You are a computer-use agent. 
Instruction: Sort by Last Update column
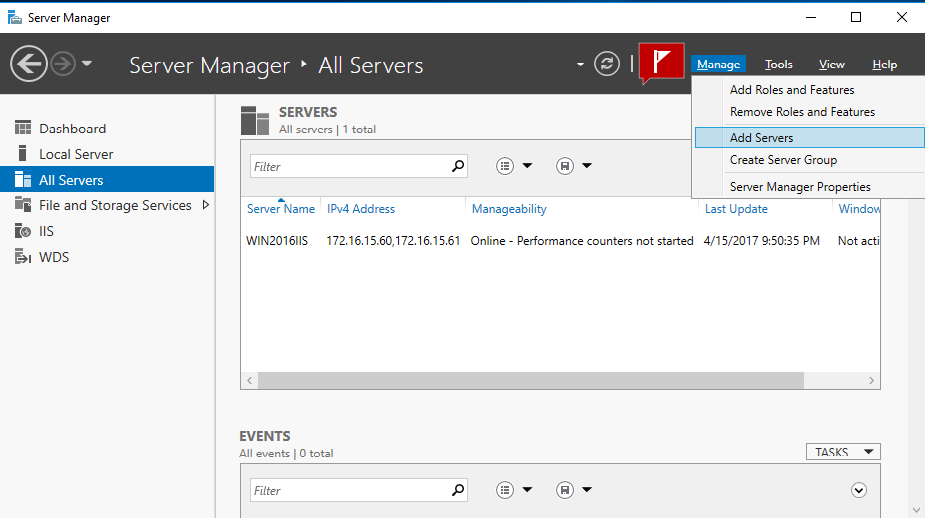(736, 209)
